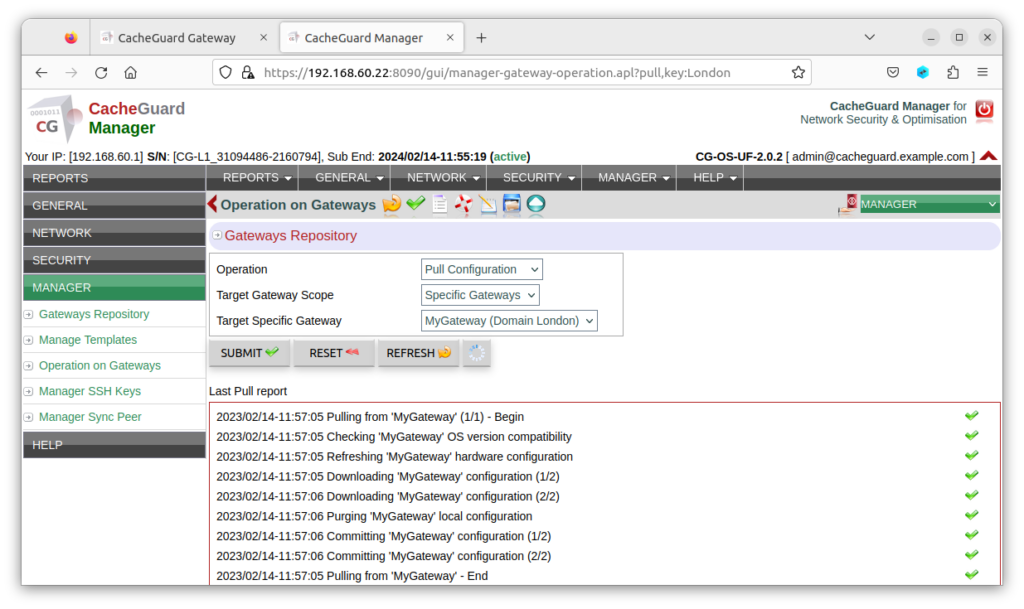Click the orange refresh icon in the page toolbar
The height and width of the screenshot is (609, 1024).
(392, 204)
